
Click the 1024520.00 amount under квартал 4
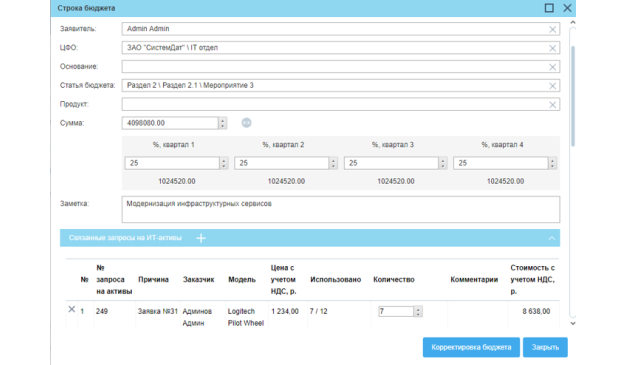pyautogui.click(x=505, y=182)
